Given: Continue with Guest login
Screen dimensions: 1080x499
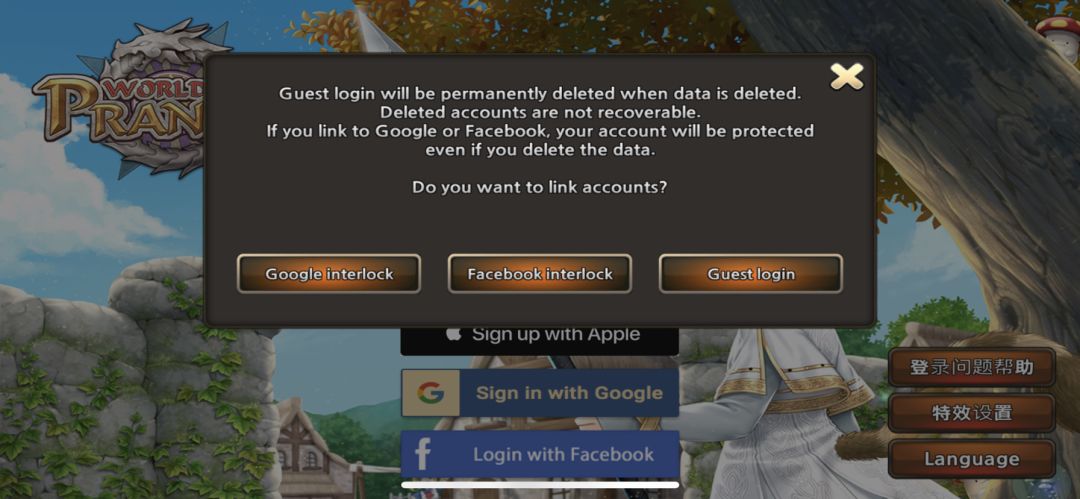Looking at the screenshot, I should [x=751, y=274].
